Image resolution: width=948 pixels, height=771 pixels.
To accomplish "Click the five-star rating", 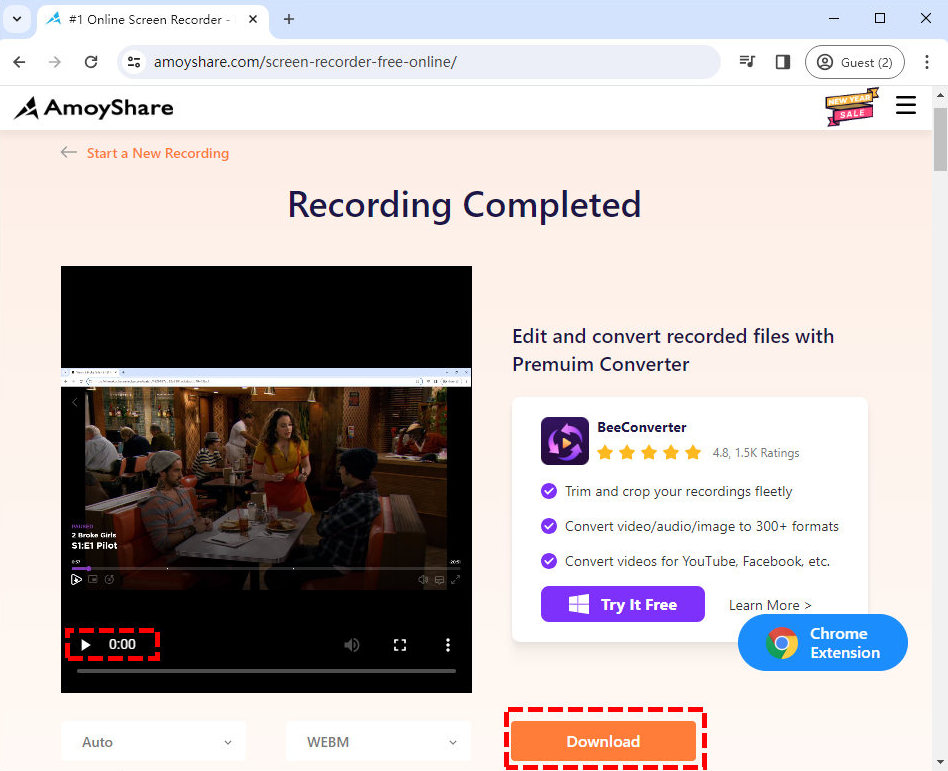I will tap(649, 452).
